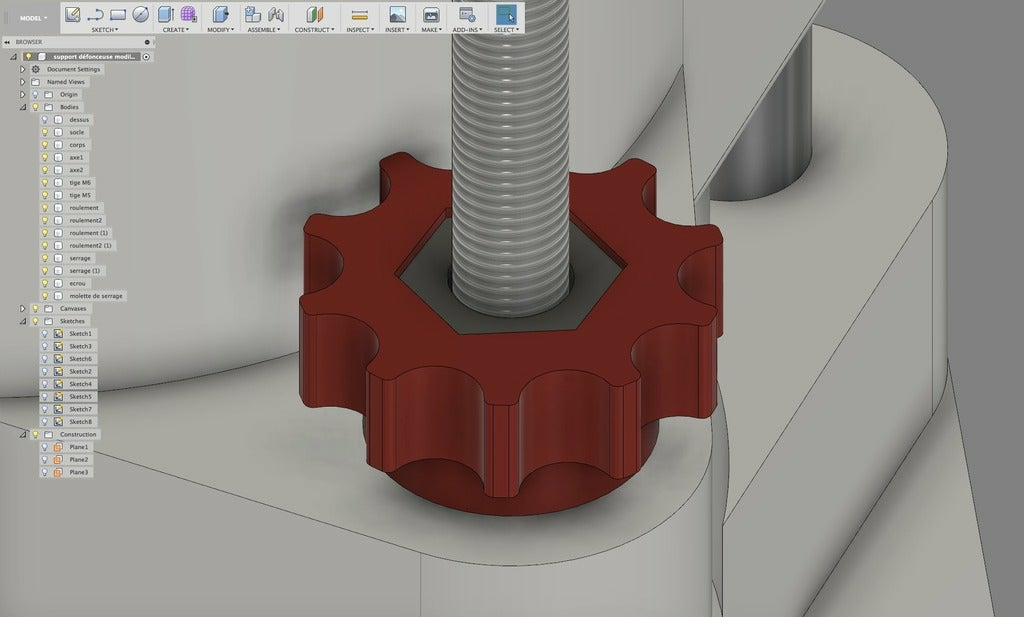Viewport: 1024px width, 617px height.
Task: Open the CONSTRUCT menu
Action: (x=314, y=29)
